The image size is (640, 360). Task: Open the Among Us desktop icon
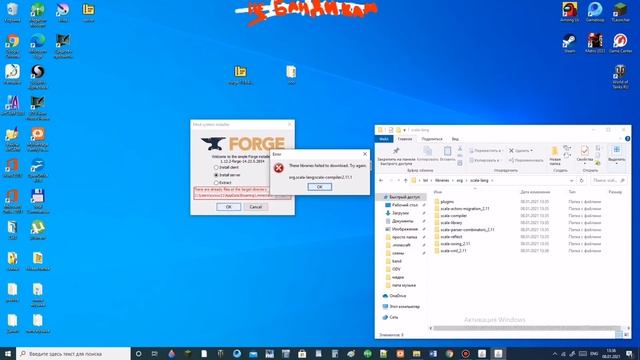click(569, 12)
